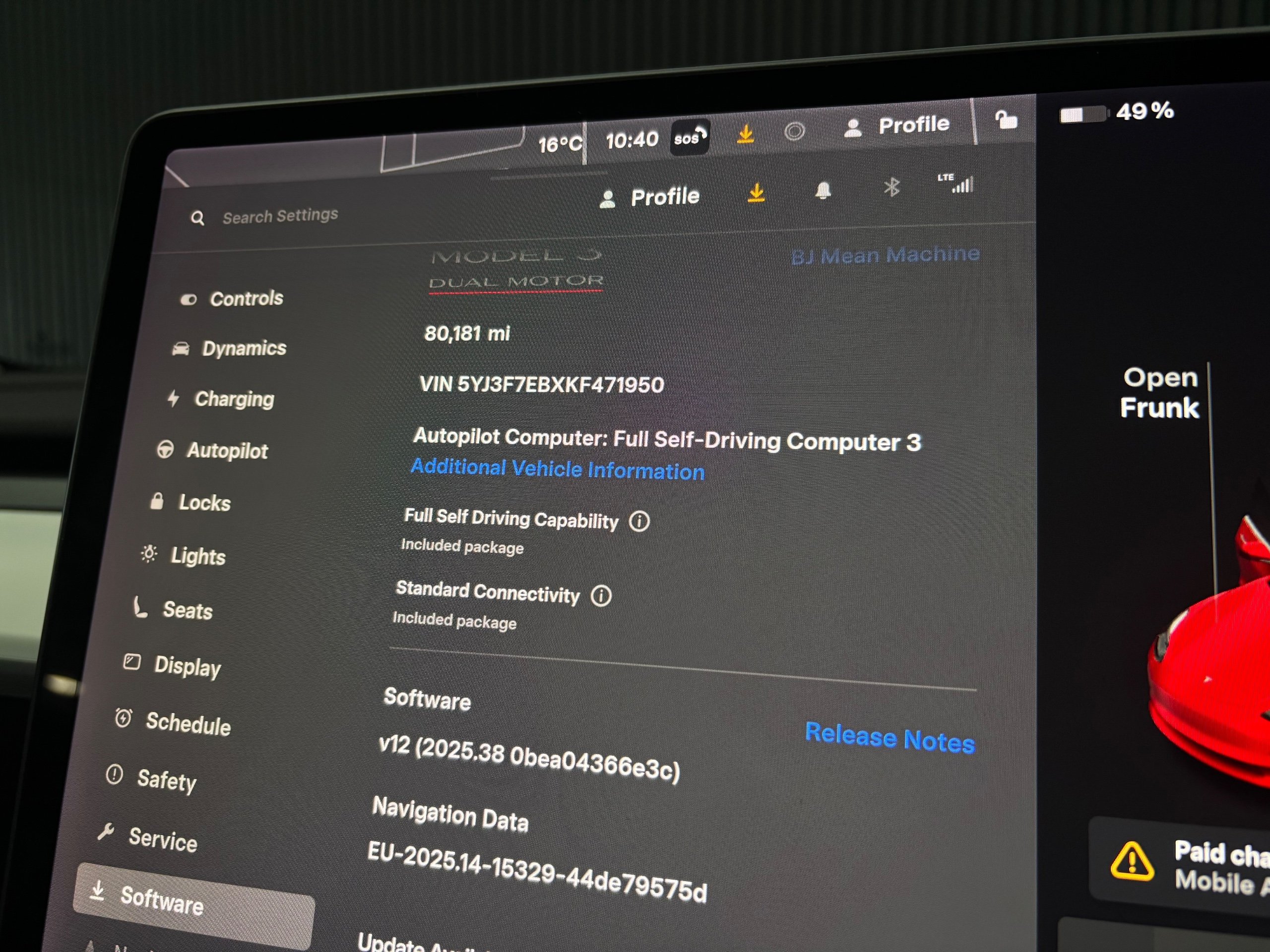The image size is (1270, 952).
Task: Tap the Bluetooth icon
Action: click(891, 187)
